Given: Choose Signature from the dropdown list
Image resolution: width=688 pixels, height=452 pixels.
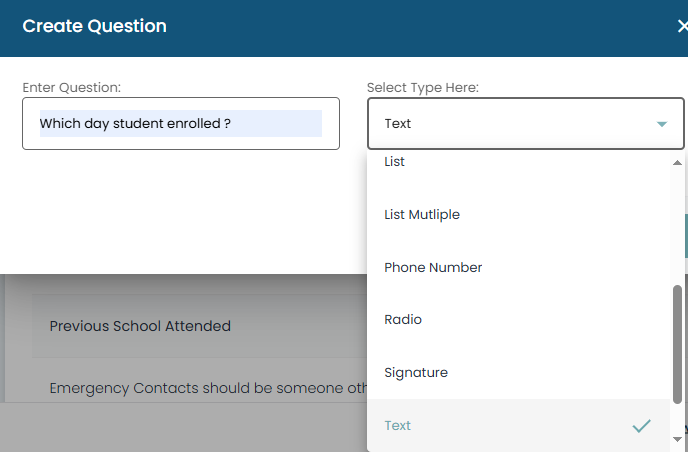Looking at the screenshot, I should tap(416, 373).
